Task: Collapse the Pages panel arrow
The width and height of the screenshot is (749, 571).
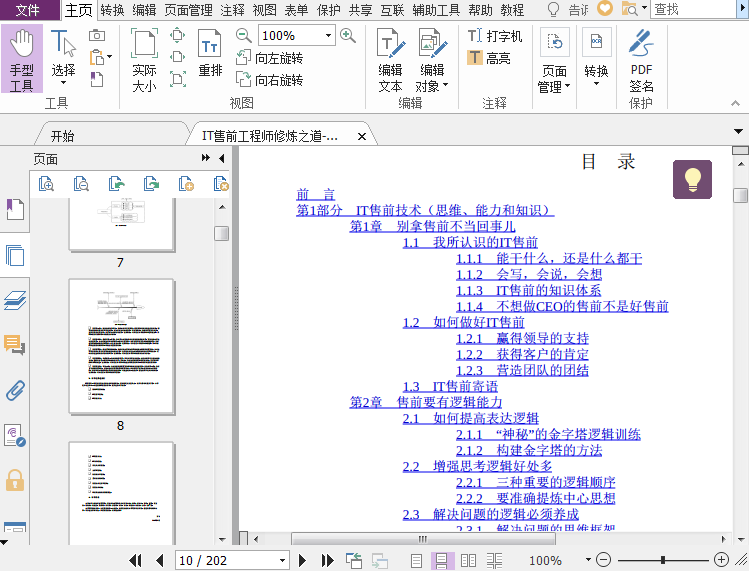Action: (x=222, y=158)
